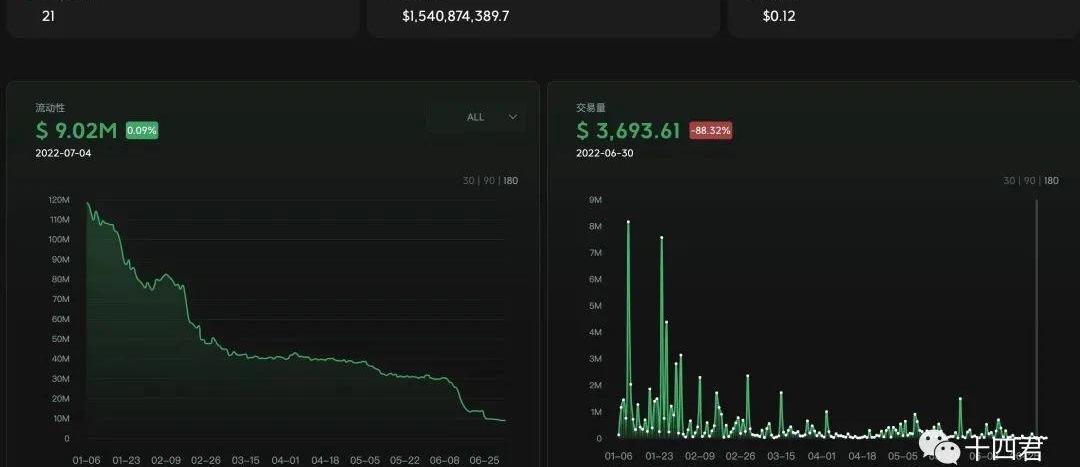Click the $ 9.02M liquidity value
This screenshot has height=467, width=1080.
(x=77, y=130)
